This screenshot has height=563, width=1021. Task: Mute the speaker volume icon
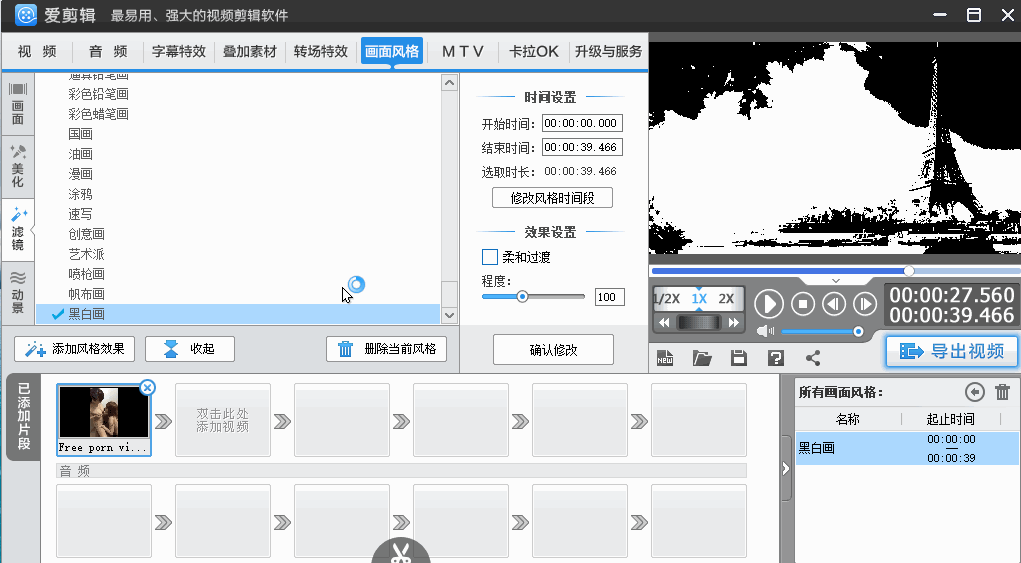766,331
